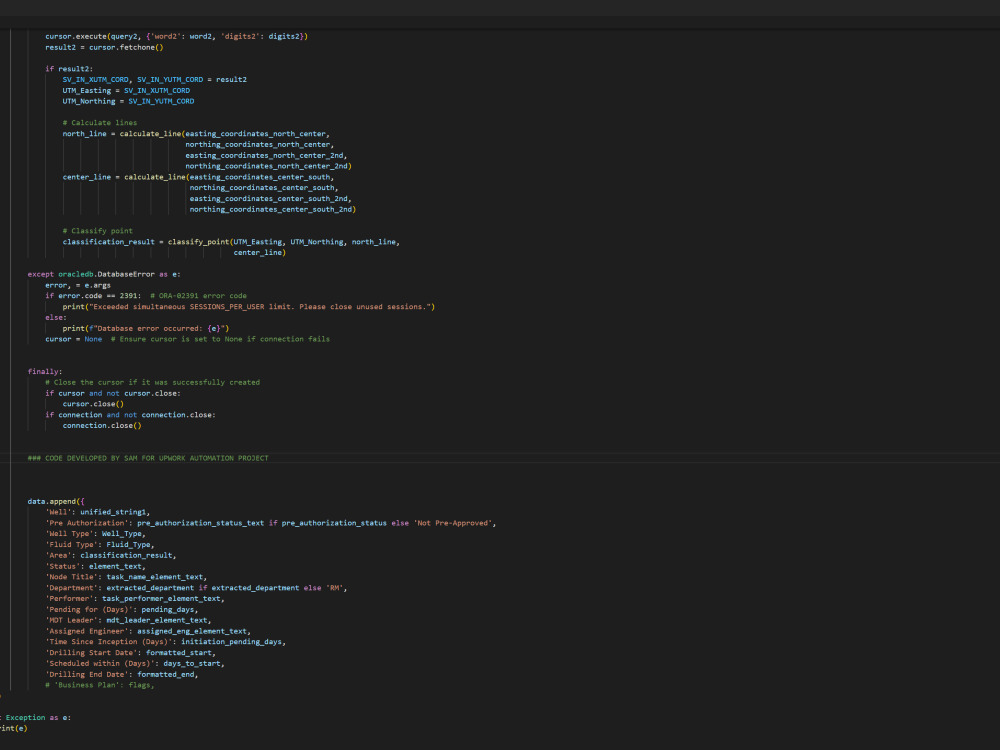Click the 'Performer' dictionary entry
This screenshot has width=1000, height=750.
[135, 599]
